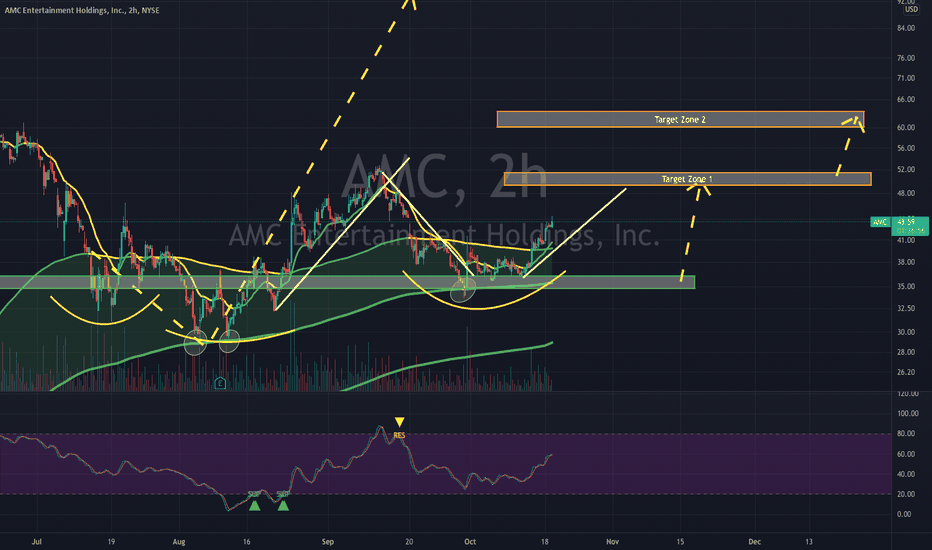Open the USD currency selector
This screenshot has height=550, width=932.
pos(911,10)
